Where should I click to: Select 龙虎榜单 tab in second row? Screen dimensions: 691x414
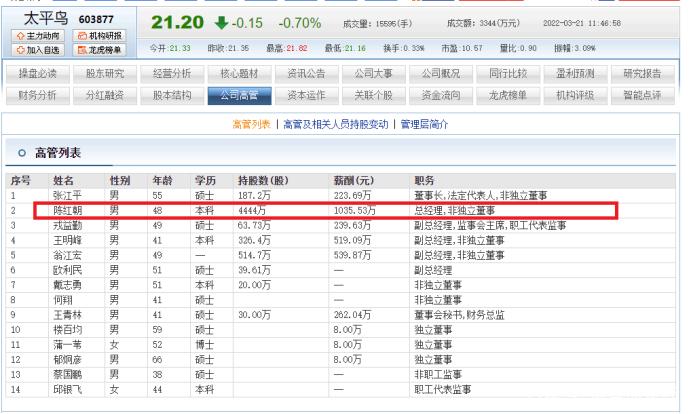[508, 95]
